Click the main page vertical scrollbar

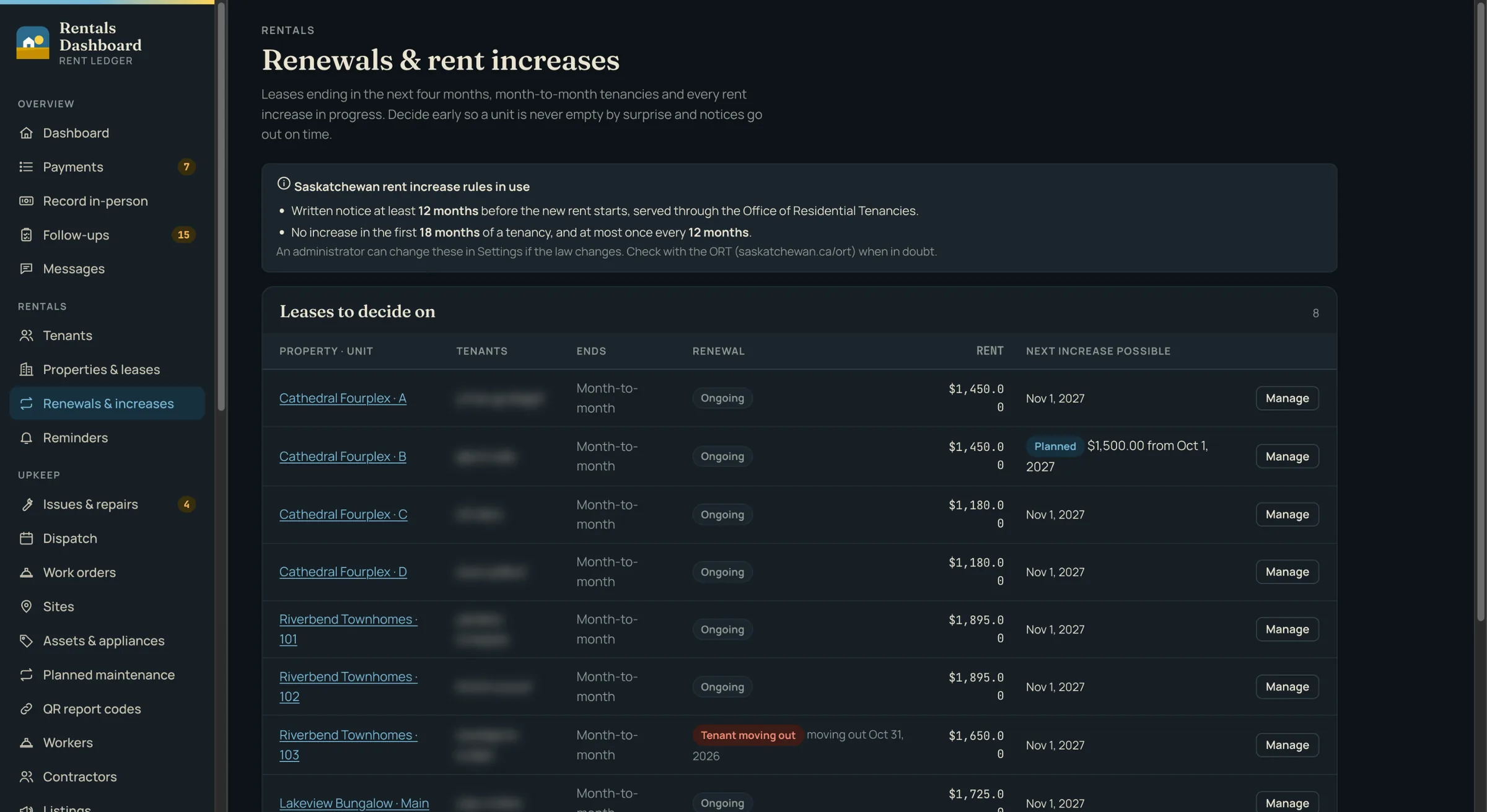pos(1480,312)
